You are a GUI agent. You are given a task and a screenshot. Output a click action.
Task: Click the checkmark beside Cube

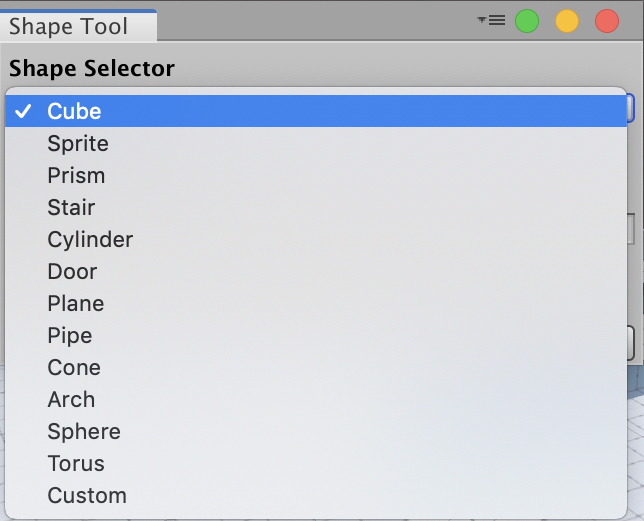(x=24, y=112)
